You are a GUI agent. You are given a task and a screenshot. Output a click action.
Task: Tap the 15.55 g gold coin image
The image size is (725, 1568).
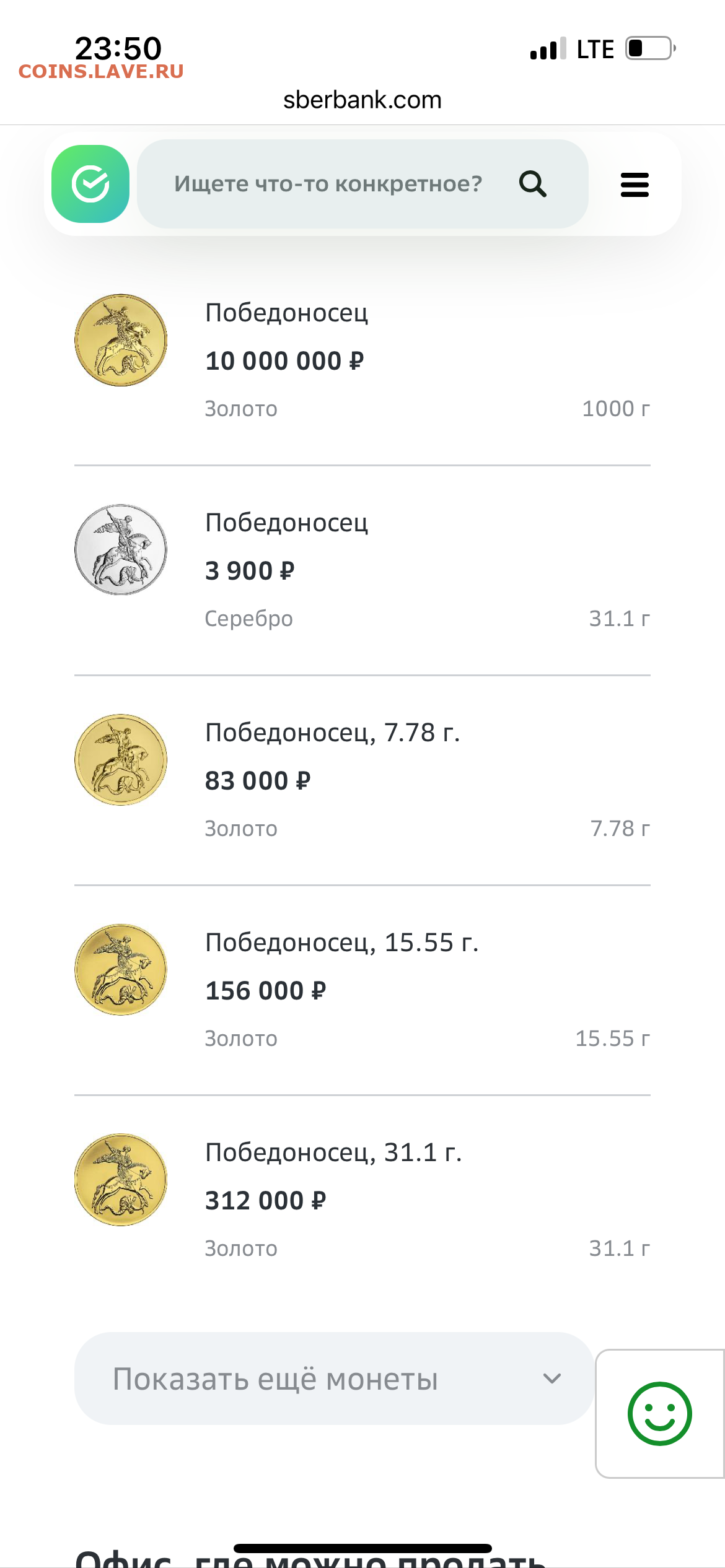(121, 970)
